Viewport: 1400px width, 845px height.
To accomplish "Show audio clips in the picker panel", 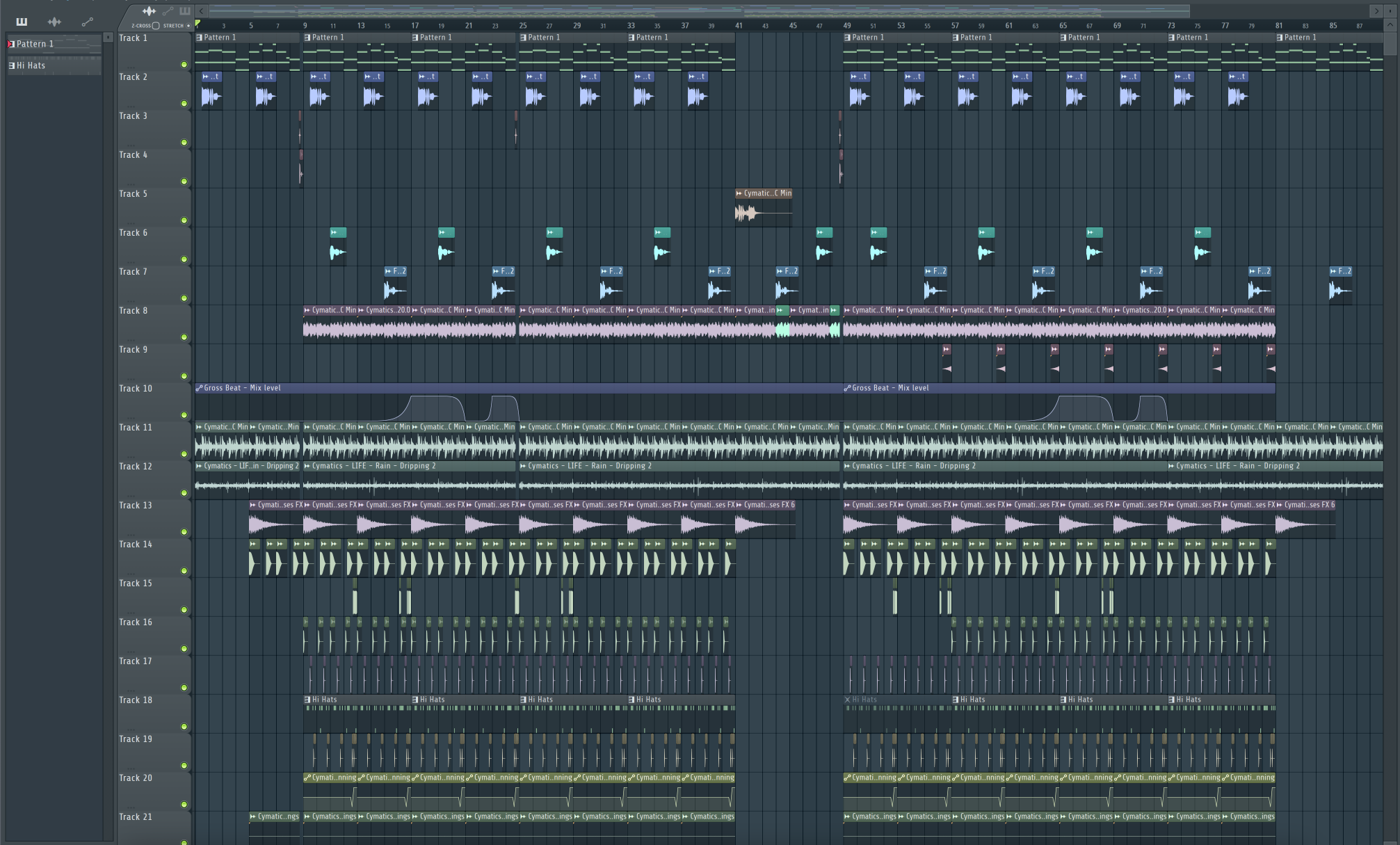I will pyautogui.click(x=54, y=22).
